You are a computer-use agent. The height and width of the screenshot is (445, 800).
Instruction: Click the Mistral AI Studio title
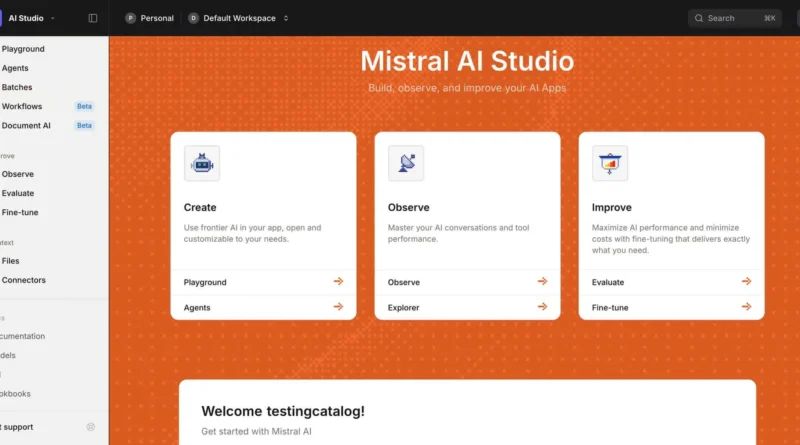(x=467, y=61)
